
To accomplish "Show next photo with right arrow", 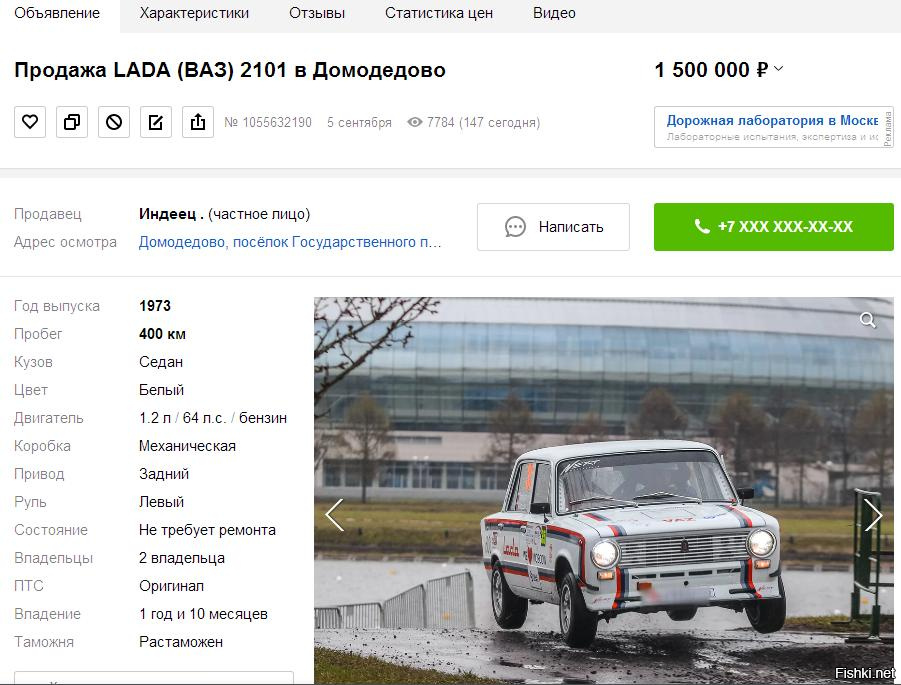I will coord(873,515).
